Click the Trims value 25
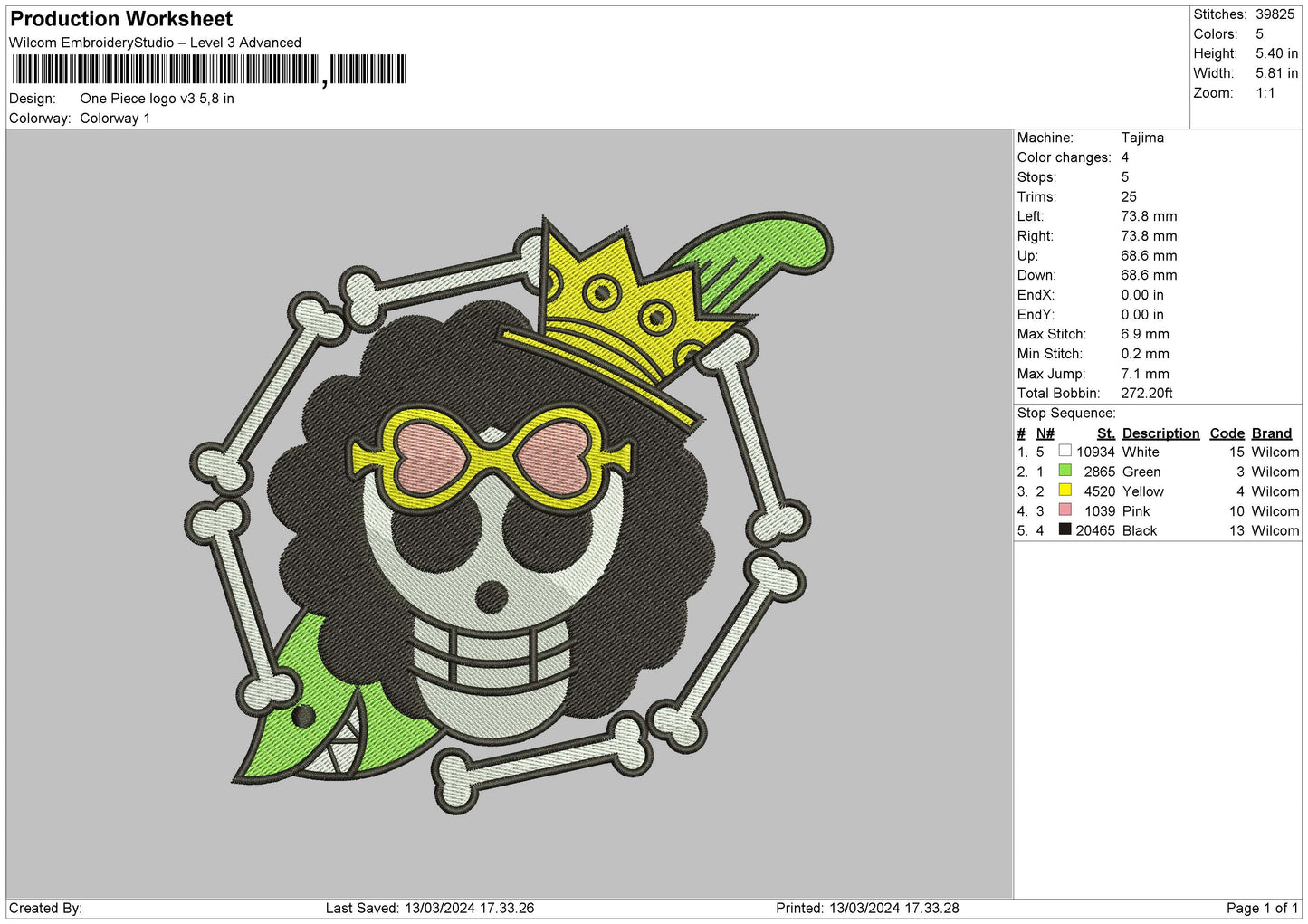The image size is (1308, 924). pos(1129,196)
